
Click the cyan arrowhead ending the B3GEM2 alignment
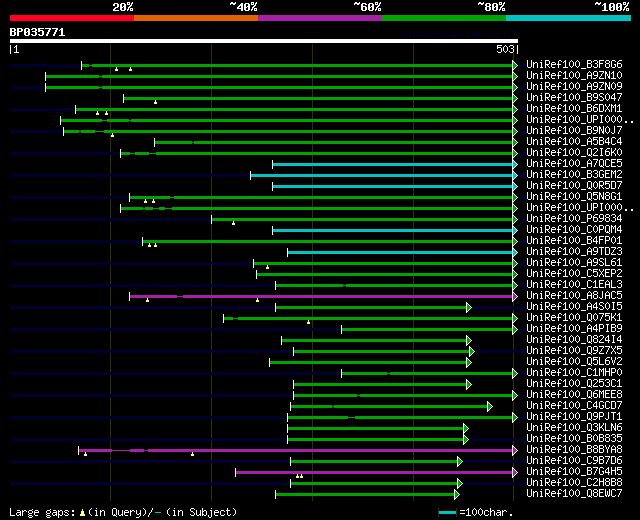tap(515, 175)
